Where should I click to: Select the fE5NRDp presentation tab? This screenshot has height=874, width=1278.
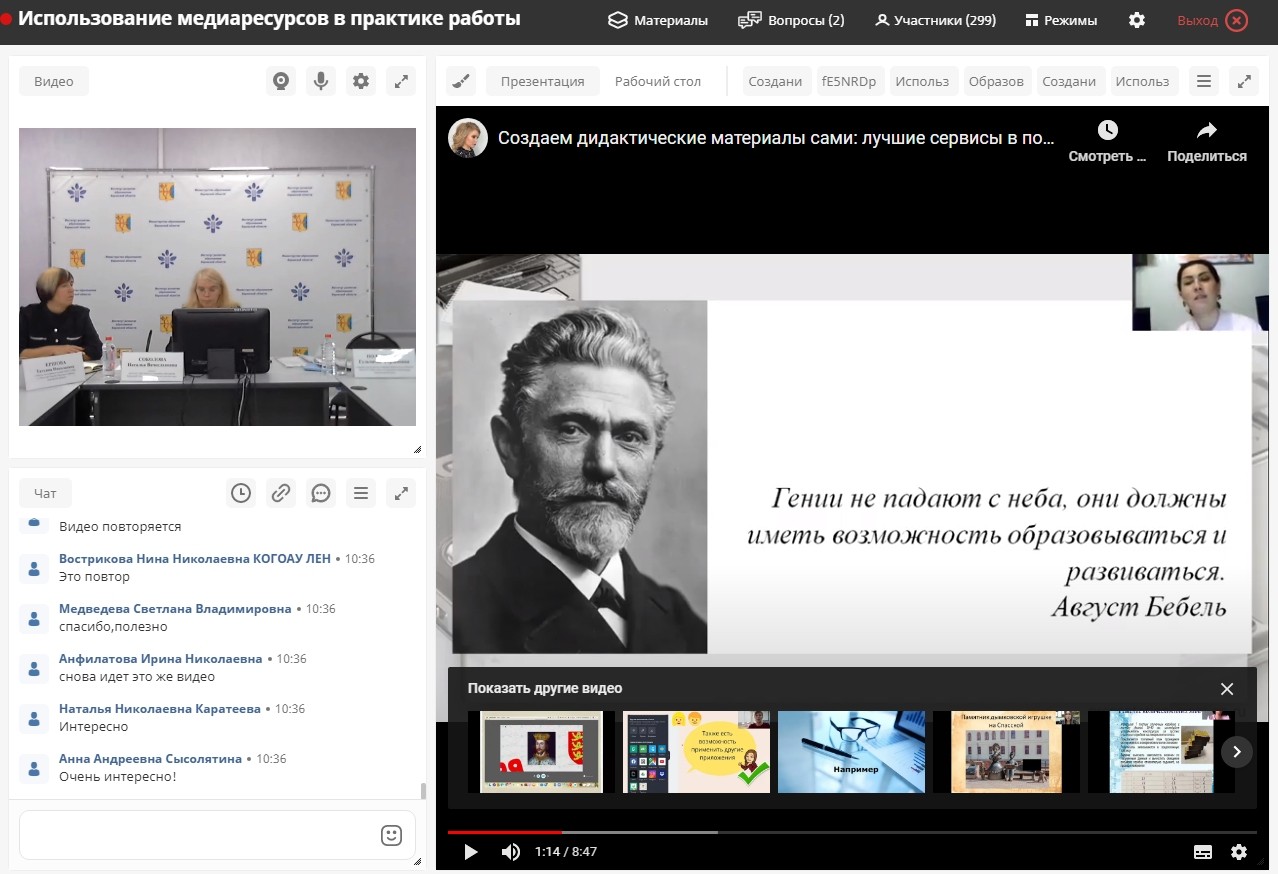[849, 83]
